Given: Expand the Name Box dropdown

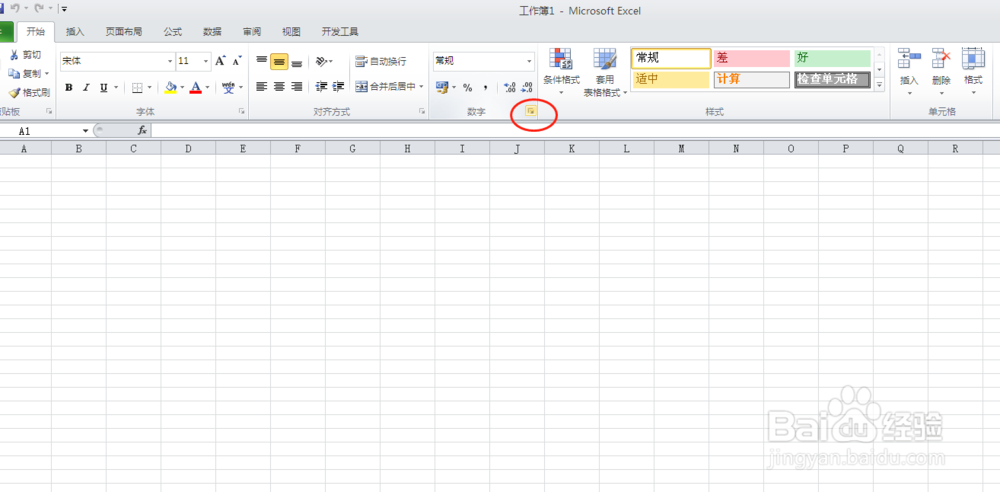Looking at the screenshot, I should click(85, 131).
